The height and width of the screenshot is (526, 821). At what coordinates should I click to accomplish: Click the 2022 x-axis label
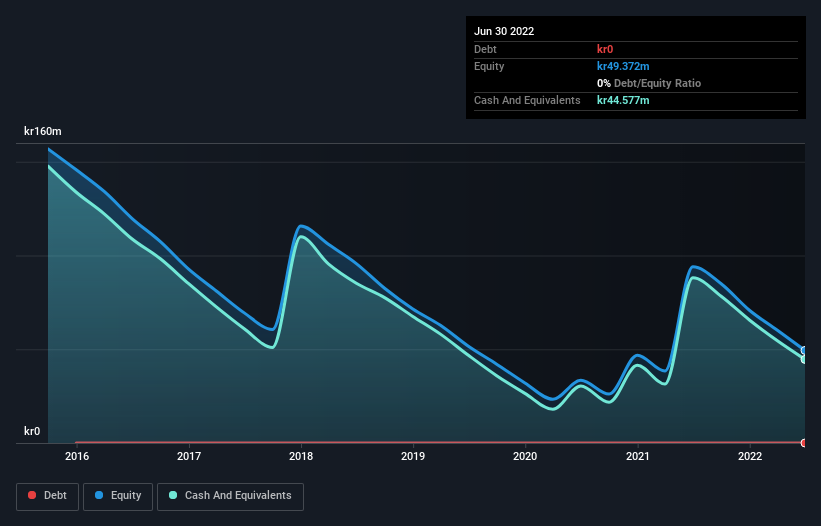(x=750, y=456)
